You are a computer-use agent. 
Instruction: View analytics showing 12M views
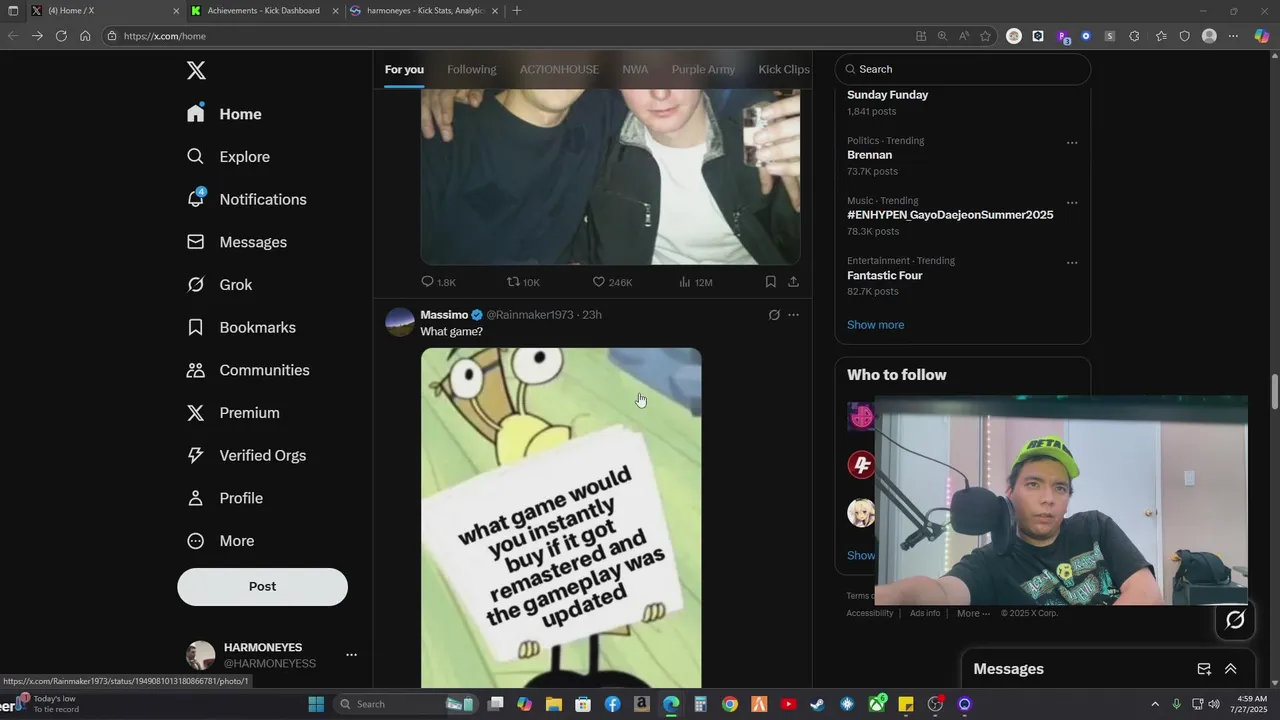coord(695,282)
